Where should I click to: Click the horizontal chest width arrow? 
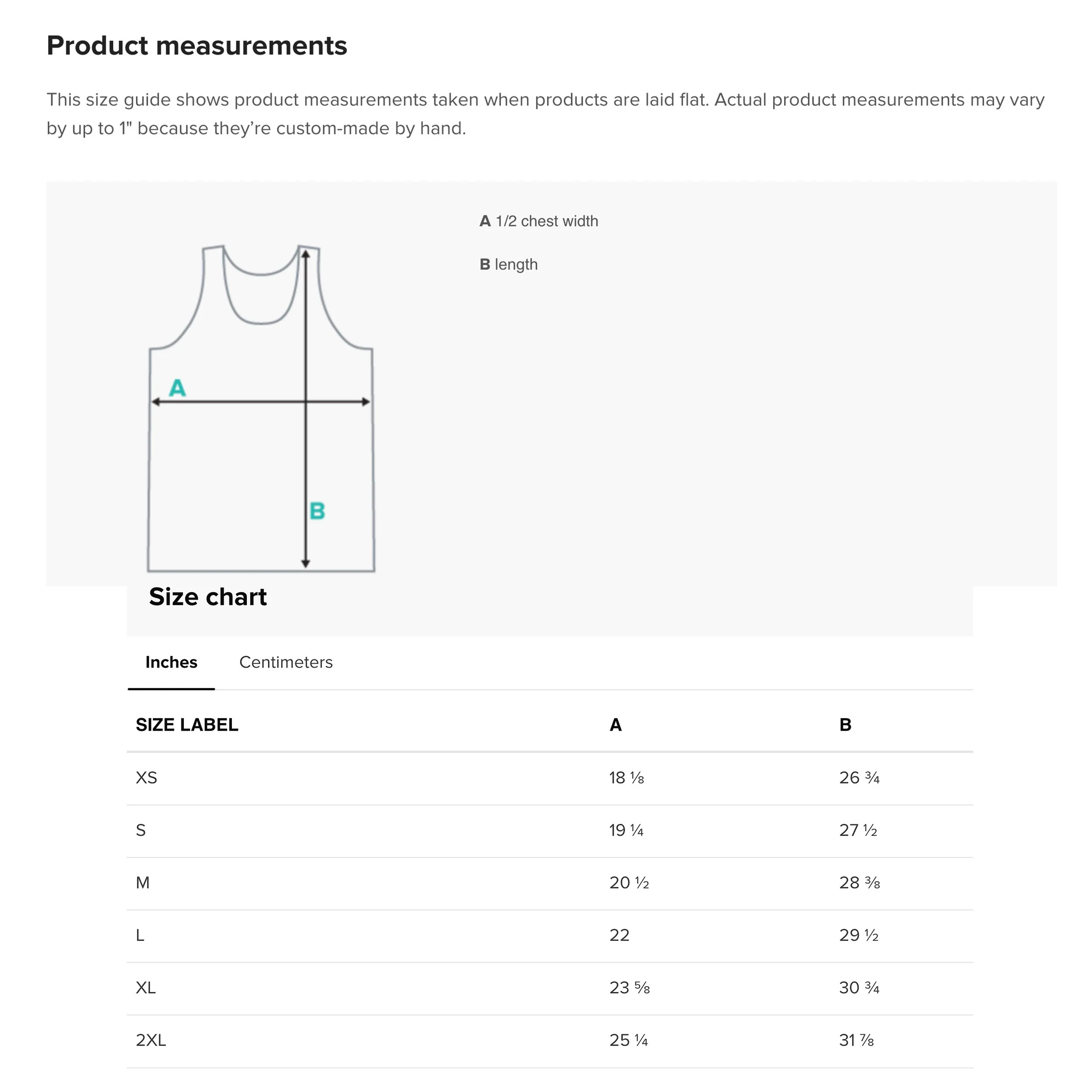pyautogui.click(x=261, y=402)
